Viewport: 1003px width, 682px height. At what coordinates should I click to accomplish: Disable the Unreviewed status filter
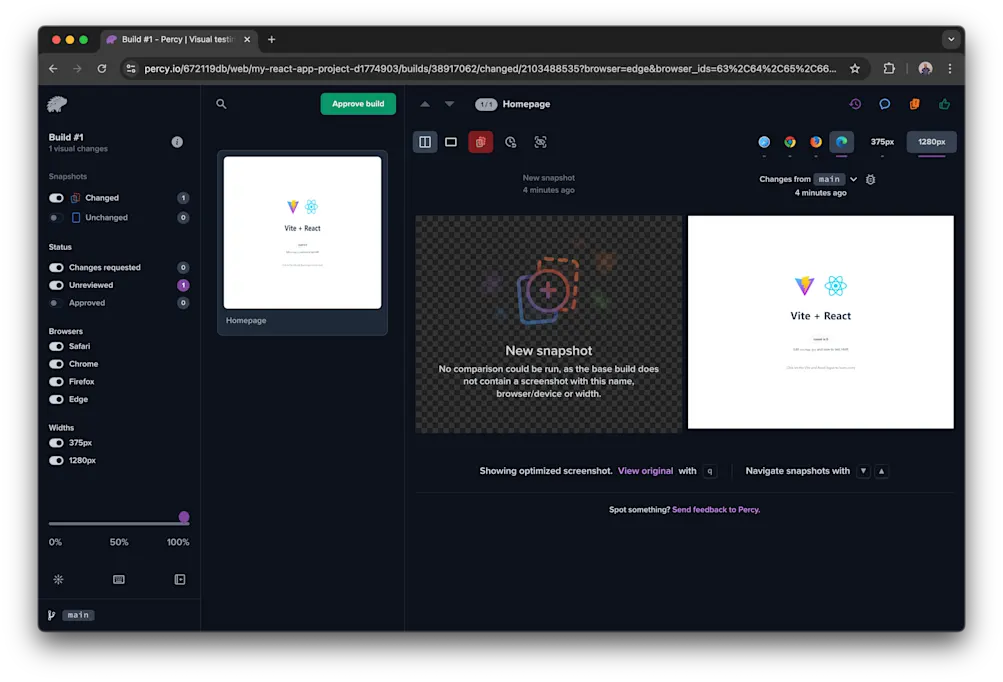point(57,287)
